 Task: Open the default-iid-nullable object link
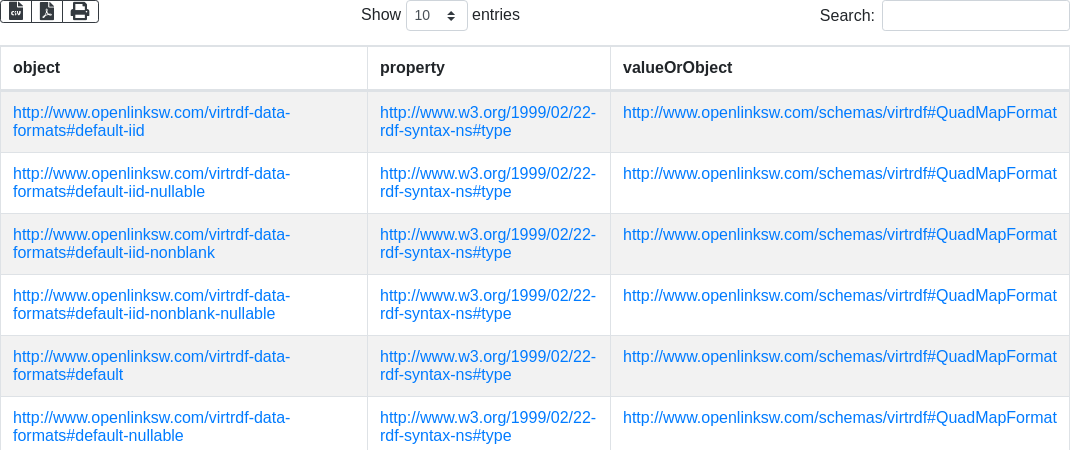(x=151, y=182)
